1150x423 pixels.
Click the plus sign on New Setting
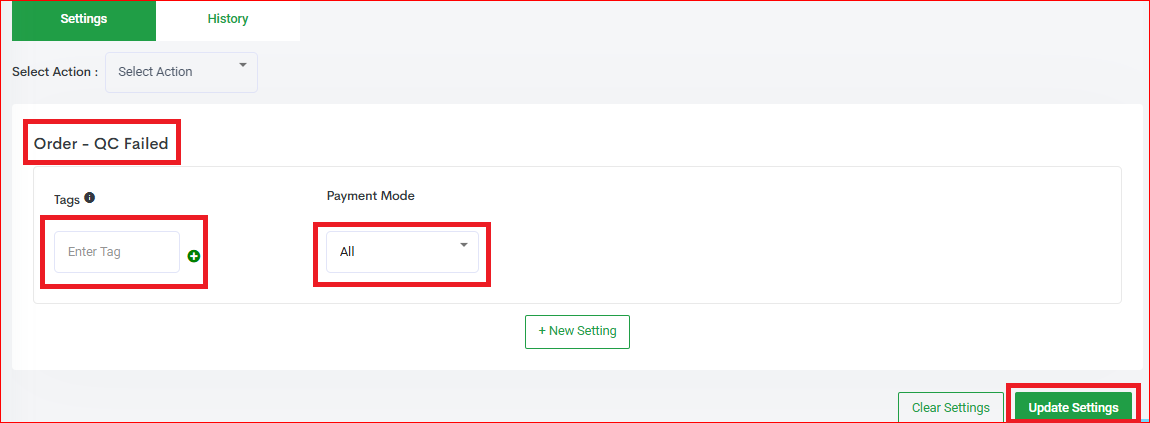[x=542, y=331]
